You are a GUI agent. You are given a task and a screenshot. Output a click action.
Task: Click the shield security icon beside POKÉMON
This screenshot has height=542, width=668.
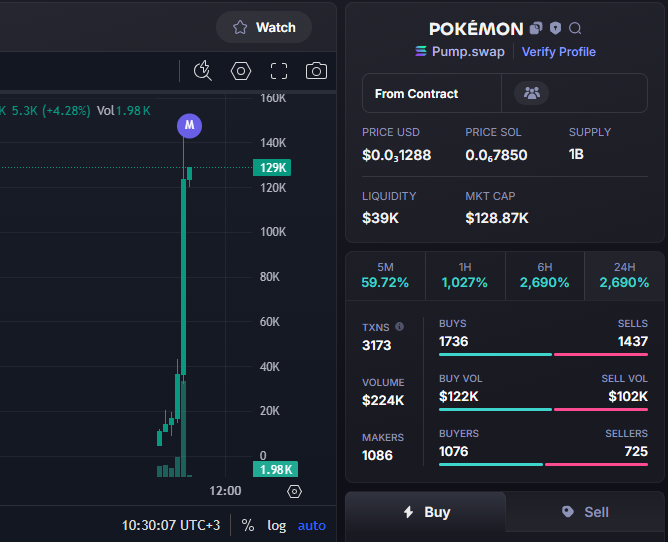[x=555, y=28]
